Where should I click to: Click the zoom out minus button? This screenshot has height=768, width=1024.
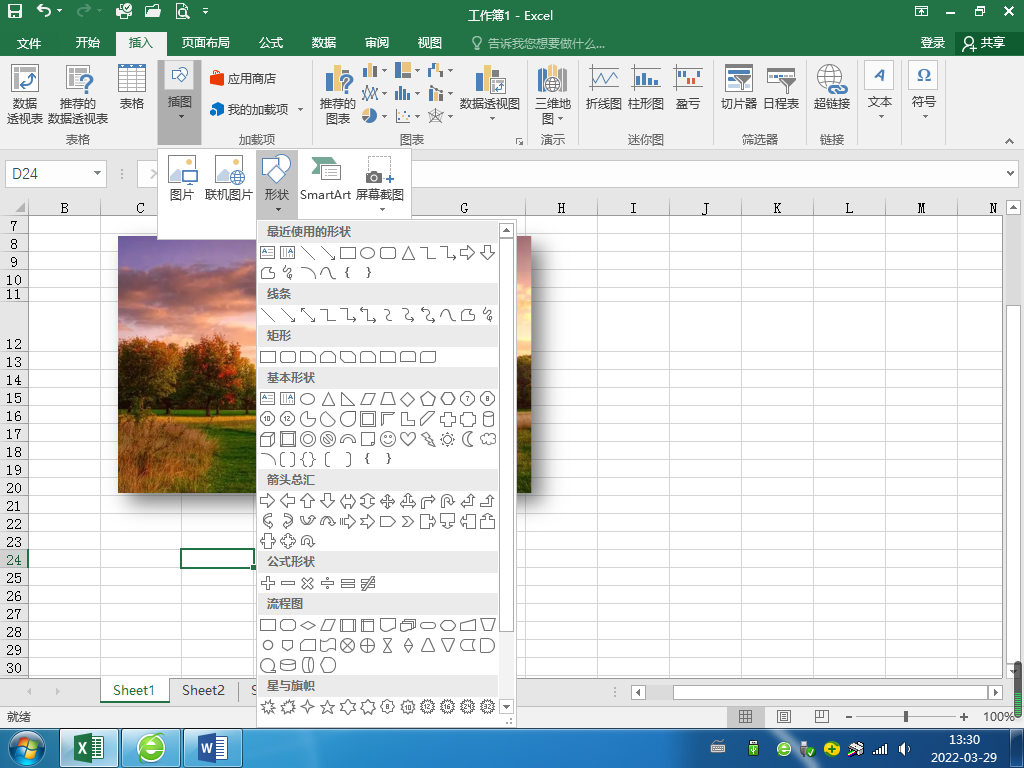pos(848,716)
